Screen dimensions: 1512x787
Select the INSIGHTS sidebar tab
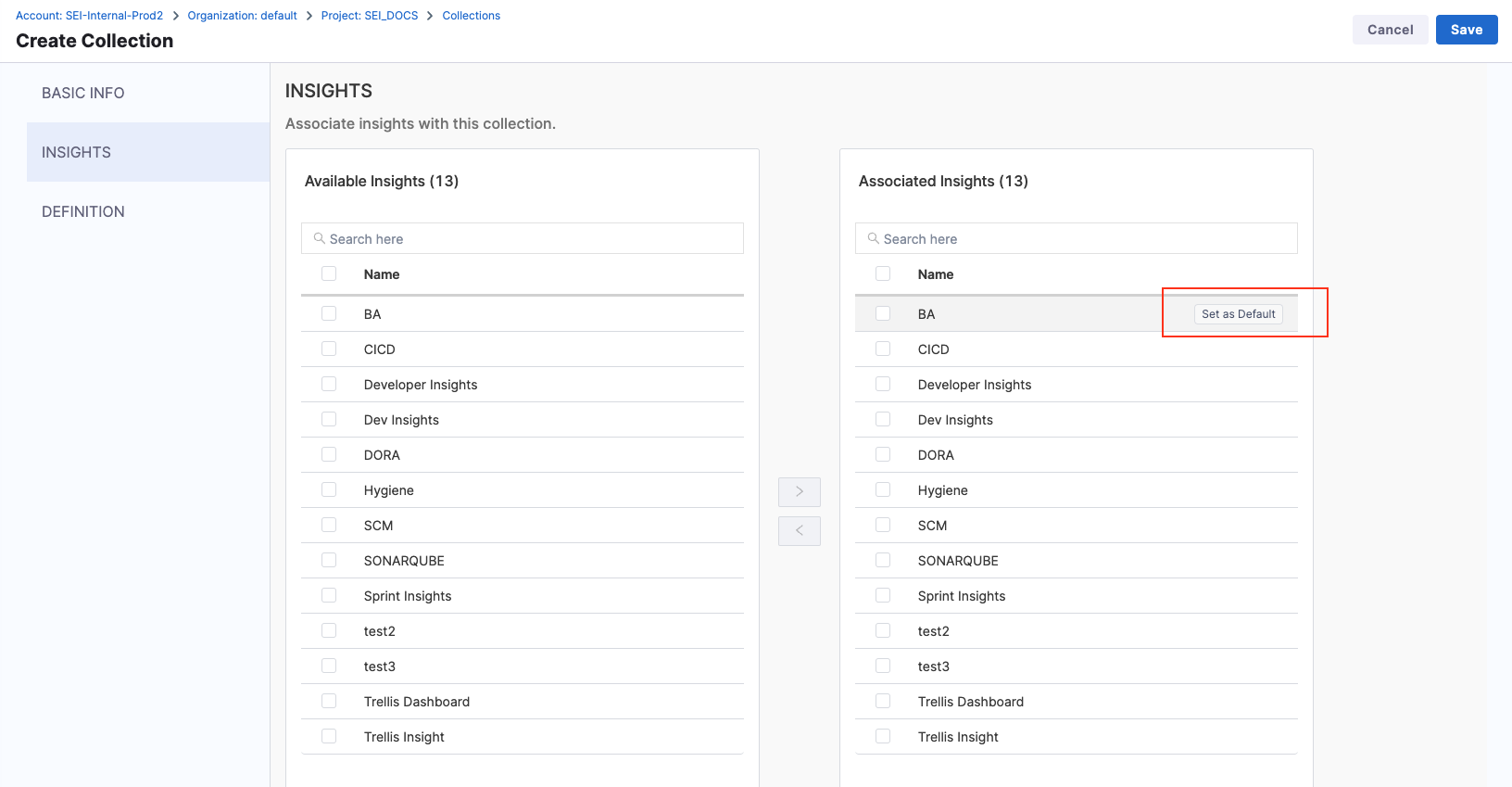(76, 152)
